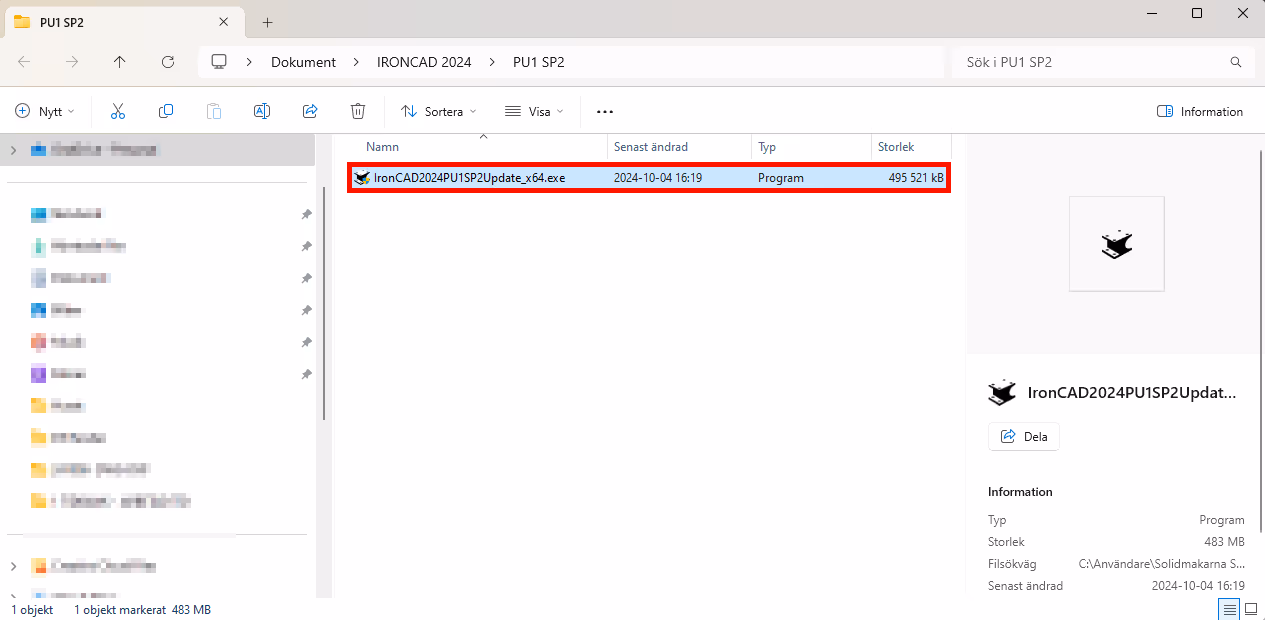
Task: Click the Delete trash can icon
Action: pyautogui.click(x=358, y=111)
